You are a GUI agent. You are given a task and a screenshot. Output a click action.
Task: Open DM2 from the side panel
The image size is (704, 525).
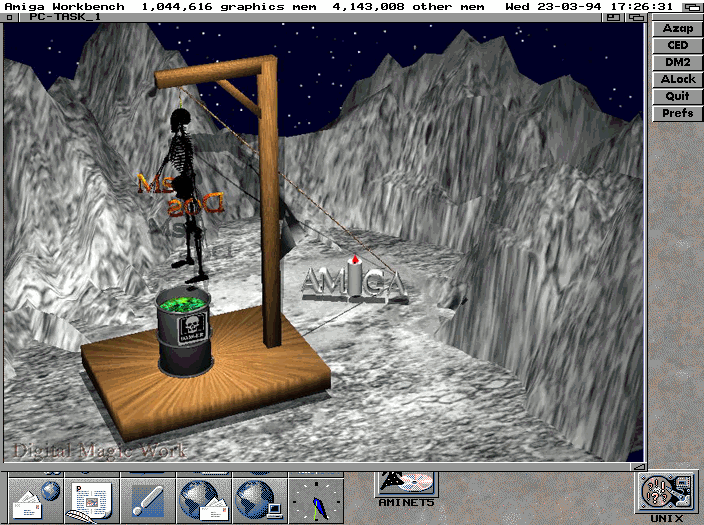(x=677, y=62)
